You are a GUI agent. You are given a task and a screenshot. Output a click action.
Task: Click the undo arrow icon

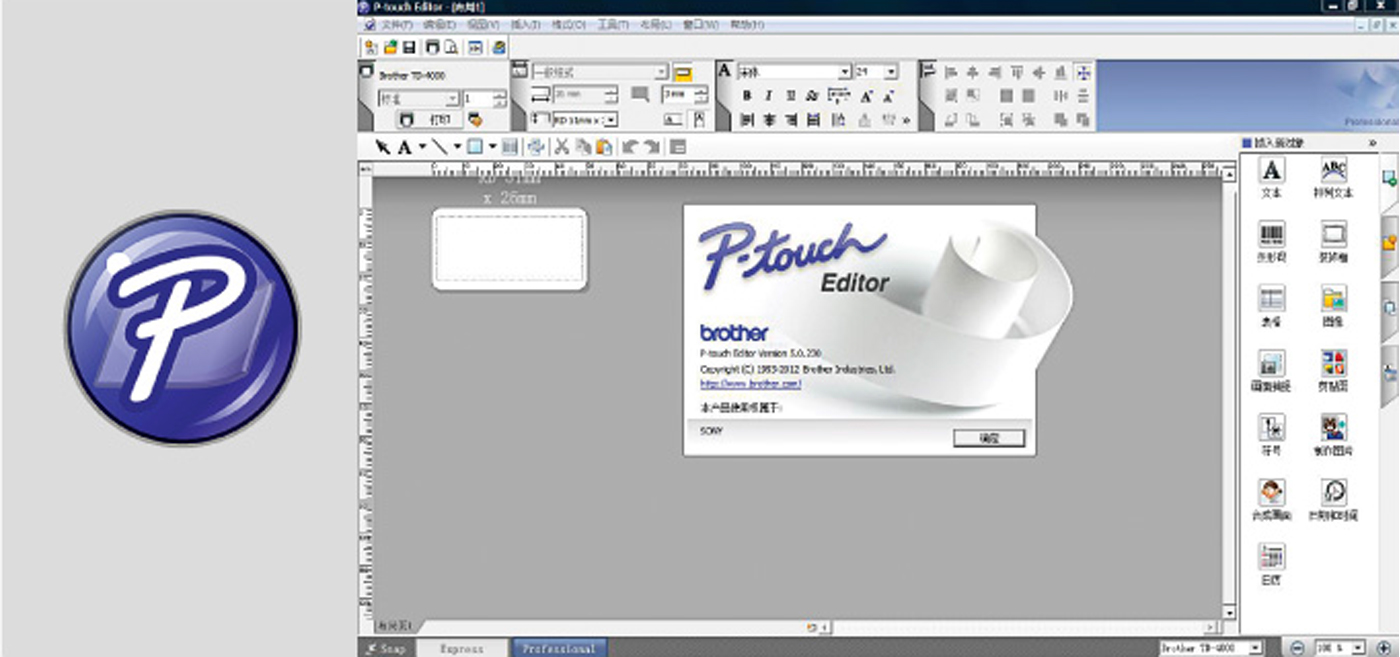point(630,147)
